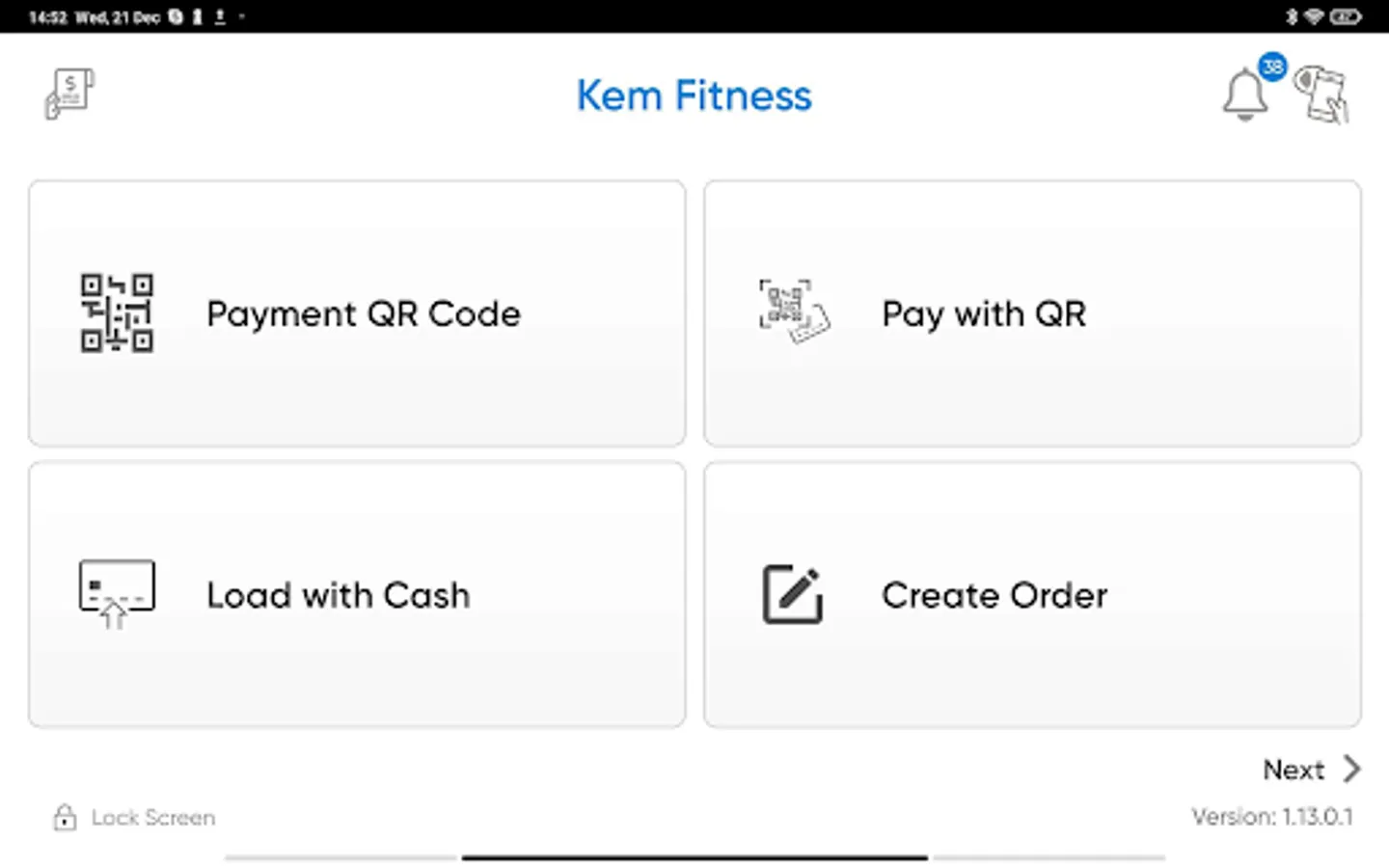Open the notifications bell
Image resolution: width=1389 pixels, height=868 pixels.
1244,95
